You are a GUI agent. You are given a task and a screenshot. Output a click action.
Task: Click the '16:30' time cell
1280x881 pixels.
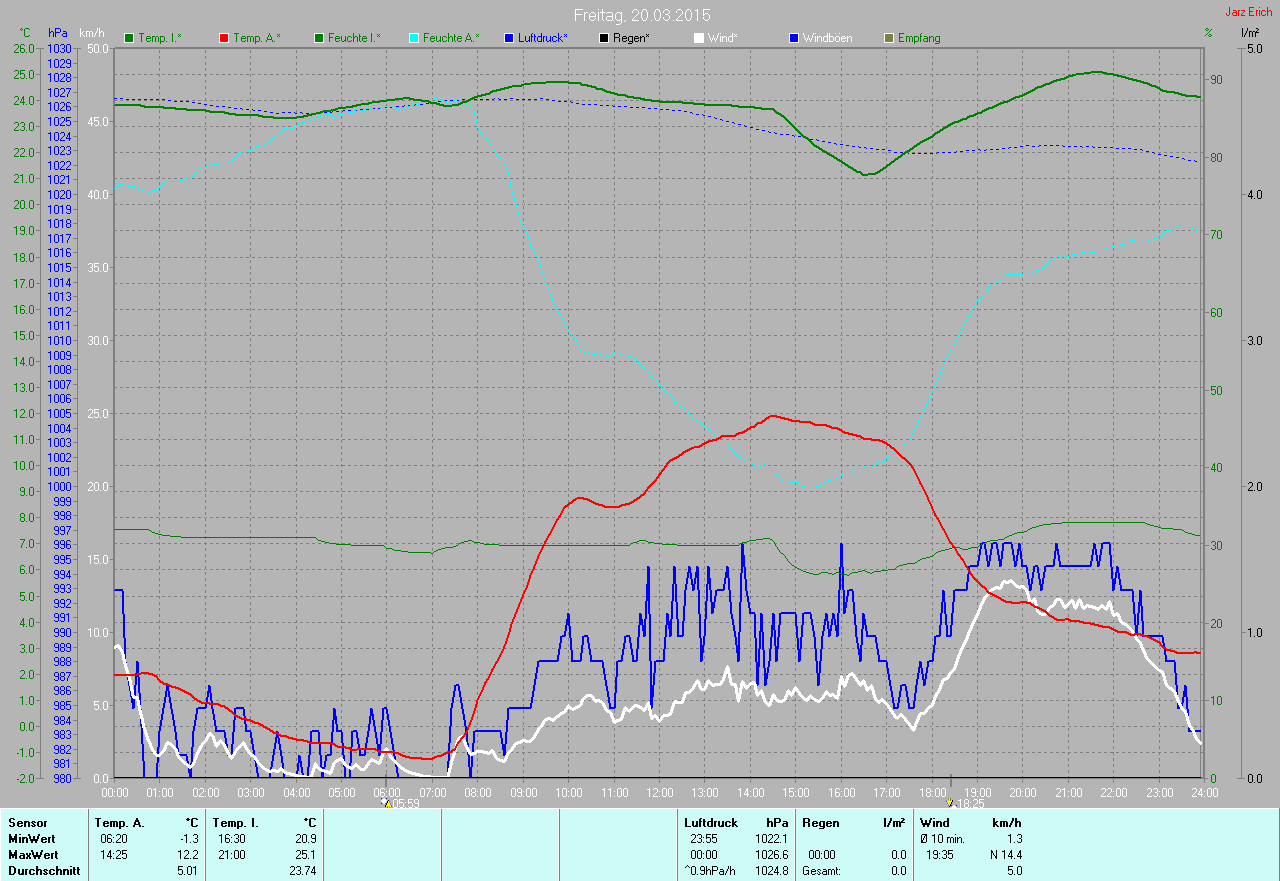(x=231, y=839)
